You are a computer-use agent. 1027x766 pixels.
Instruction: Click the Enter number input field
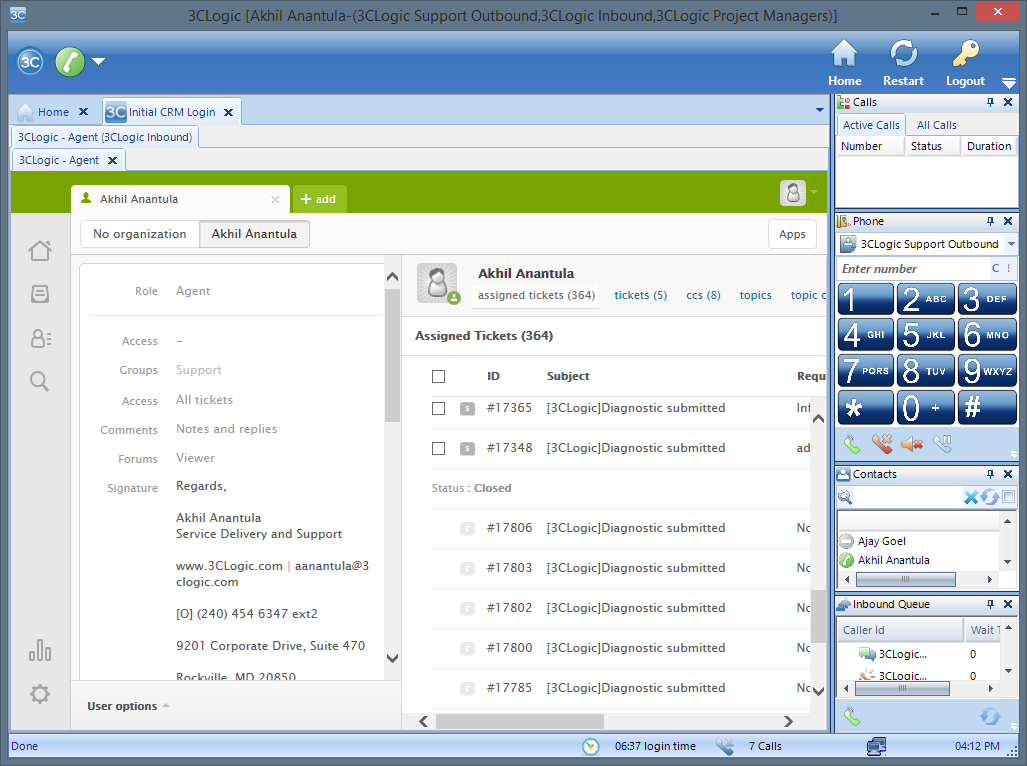[912, 269]
